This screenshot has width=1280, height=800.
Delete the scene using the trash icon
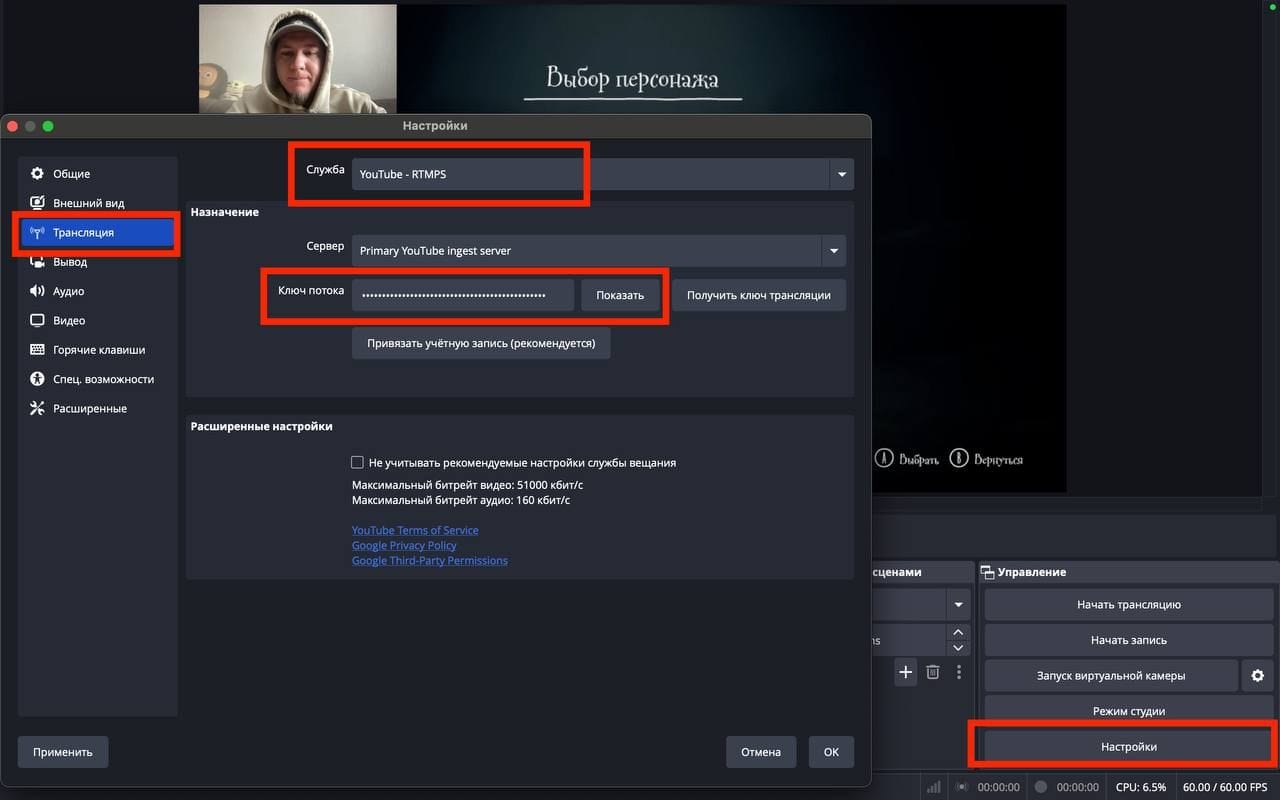point(932,672)
